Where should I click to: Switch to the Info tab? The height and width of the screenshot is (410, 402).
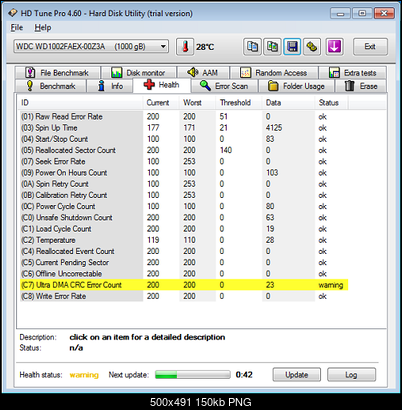click(110, 86)
